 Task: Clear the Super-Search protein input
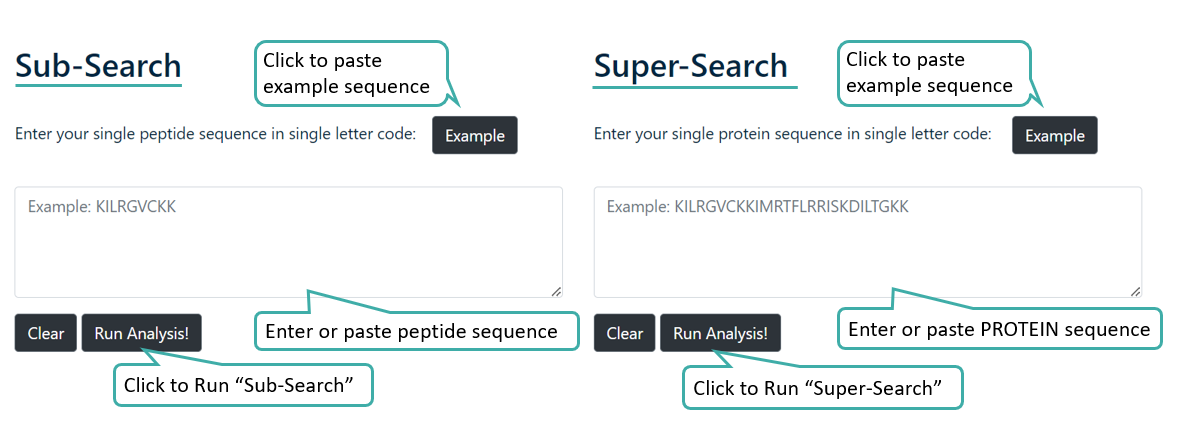tap(624, 333)
